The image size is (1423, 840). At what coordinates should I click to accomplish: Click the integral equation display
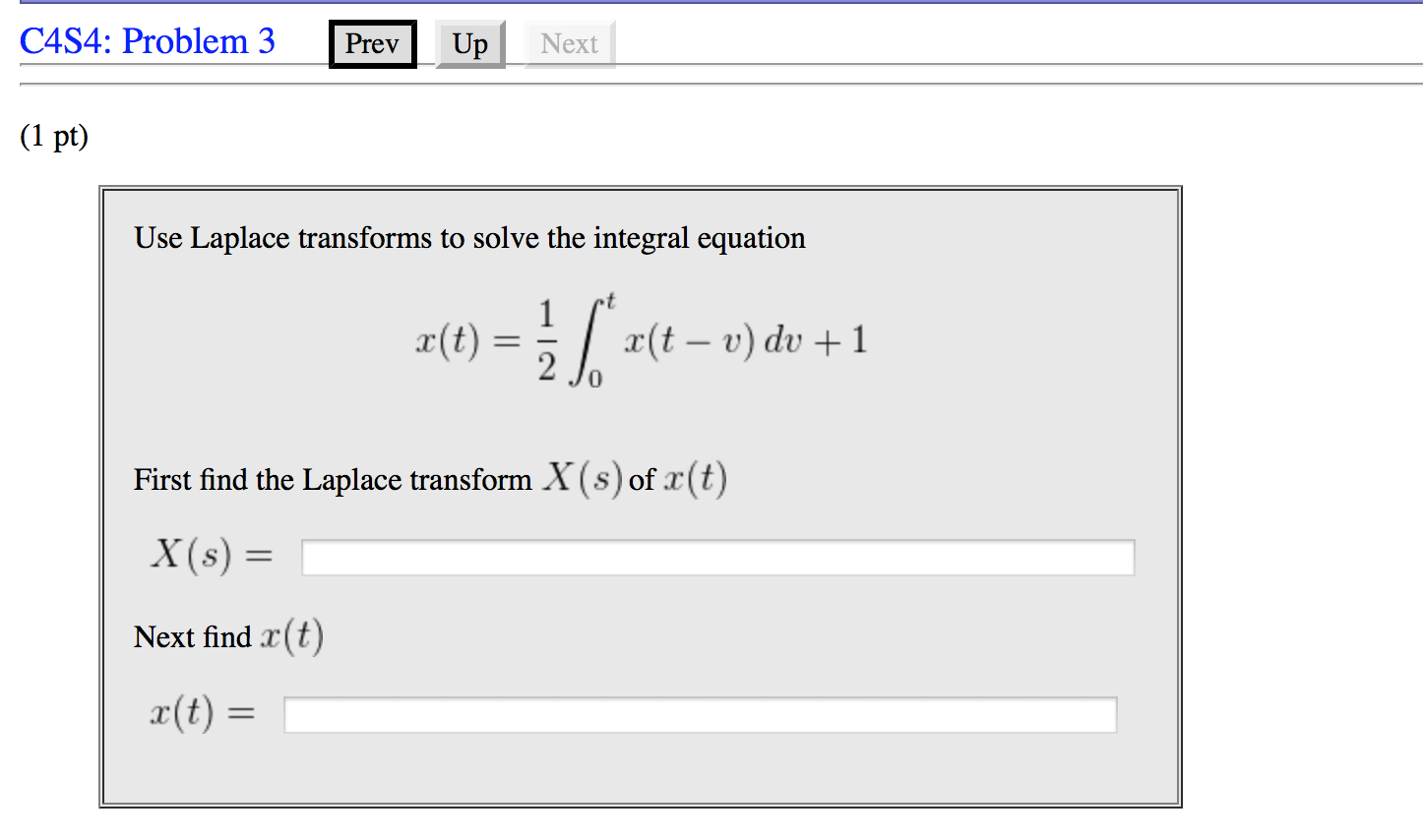(640, 339)
